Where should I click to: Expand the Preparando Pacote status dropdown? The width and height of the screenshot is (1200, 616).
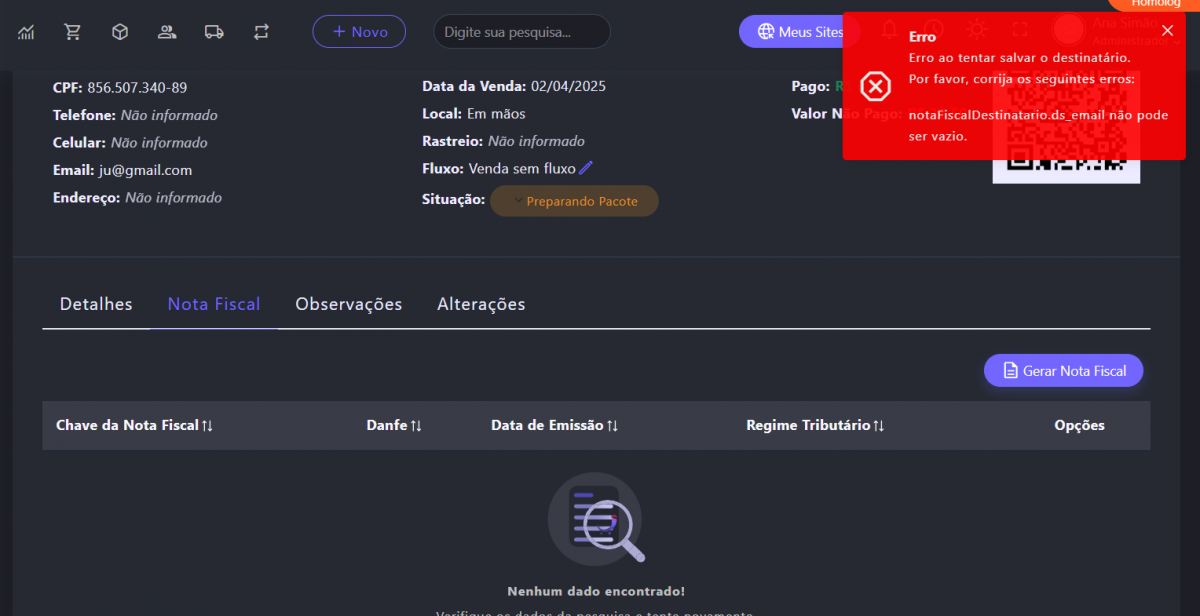tap(574, 201)
